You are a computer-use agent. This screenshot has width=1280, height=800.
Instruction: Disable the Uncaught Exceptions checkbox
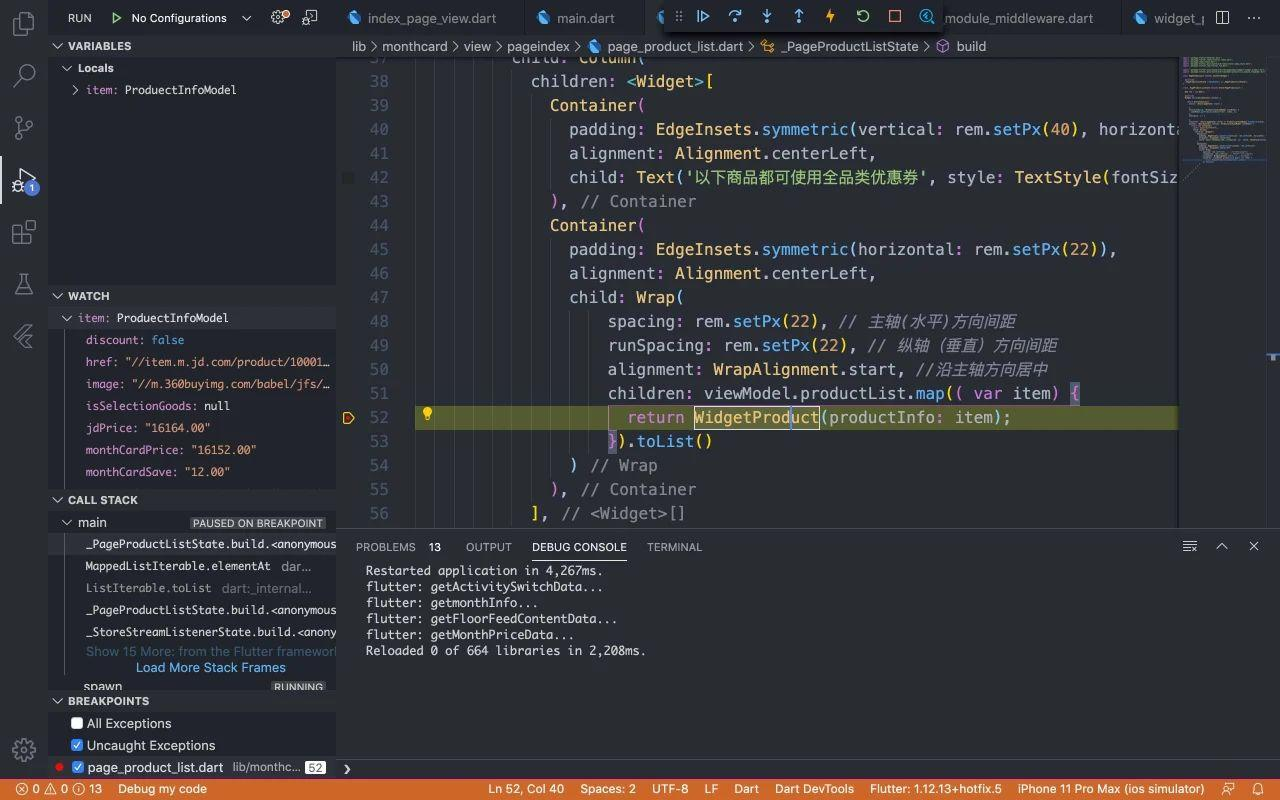[77, 745]
